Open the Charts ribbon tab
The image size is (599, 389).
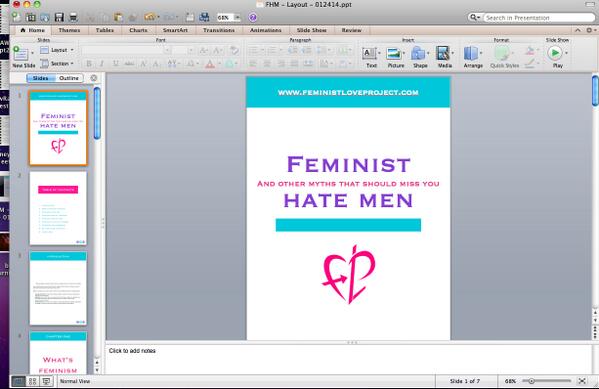pos(138,30)
